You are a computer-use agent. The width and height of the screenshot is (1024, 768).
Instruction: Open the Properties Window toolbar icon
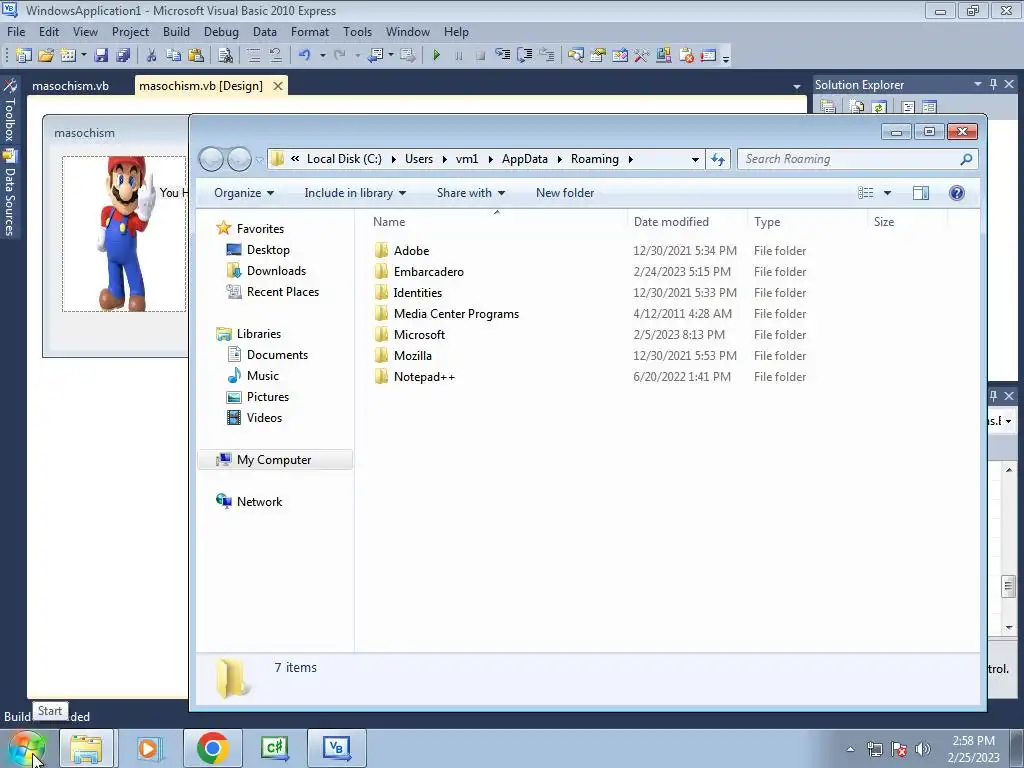point(598,56)
